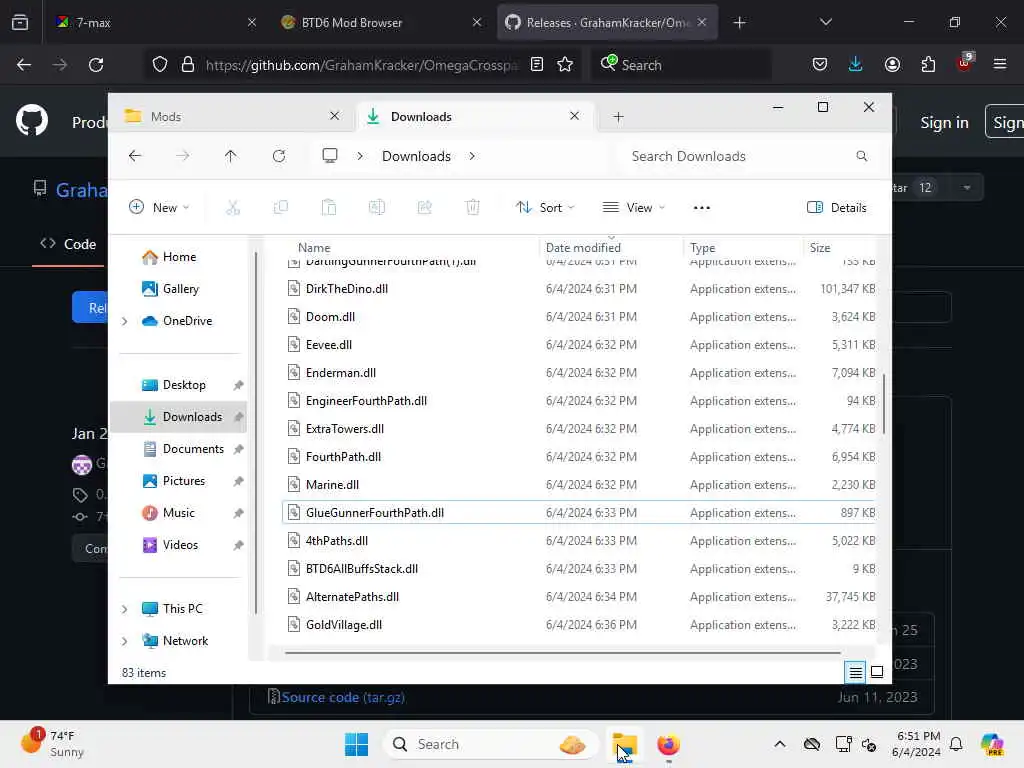Switch to details list view icon
Image resolution: width=1024 pixels, height=768 pixels.
[856, 672]
